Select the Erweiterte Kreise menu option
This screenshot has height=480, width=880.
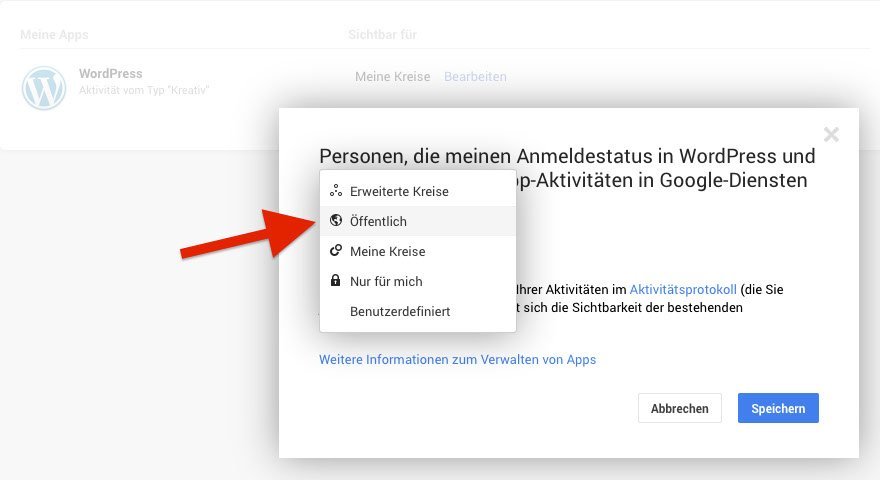coord(418,191)
